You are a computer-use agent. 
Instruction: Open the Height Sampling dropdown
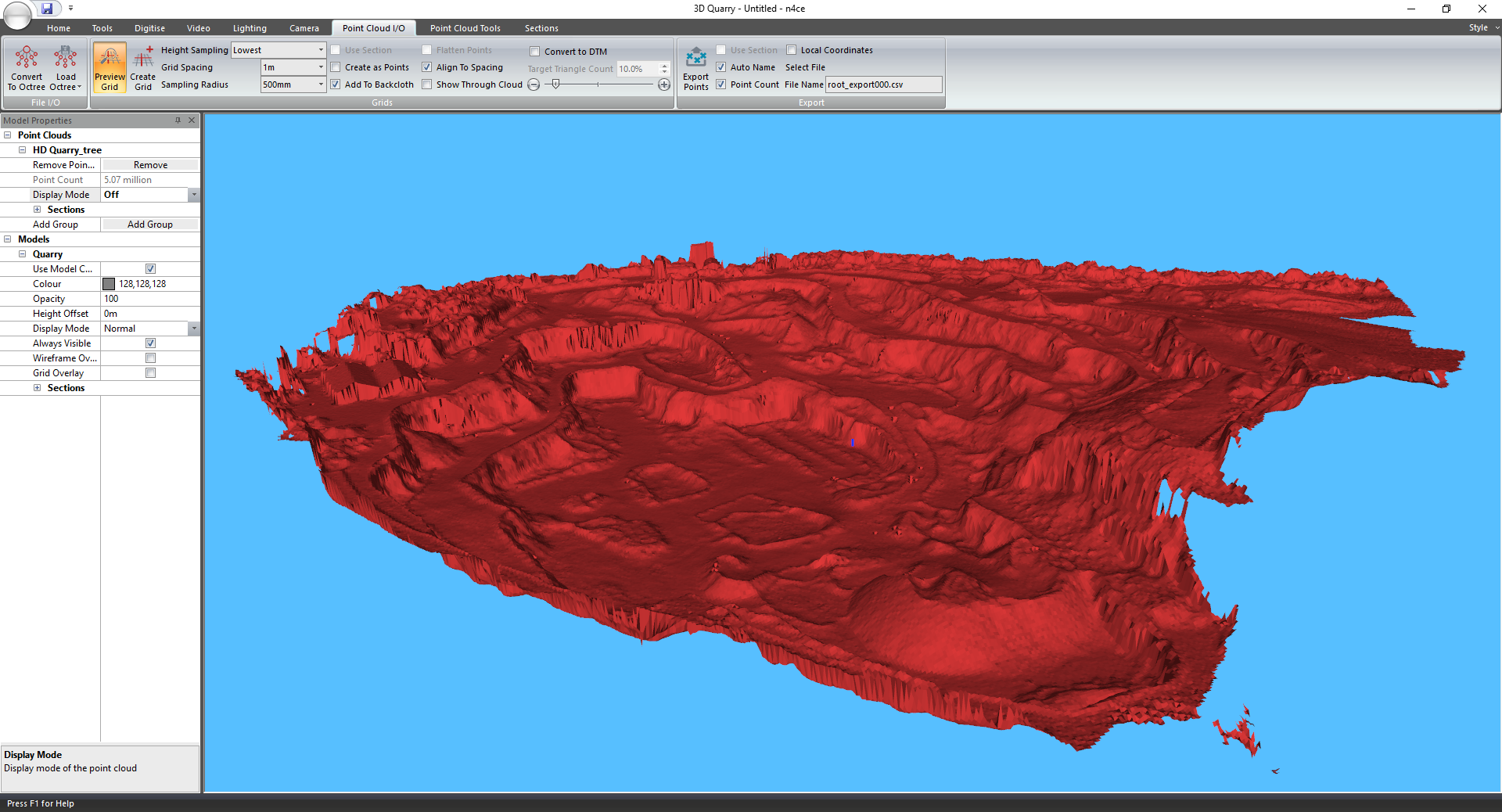pos(321,50)
